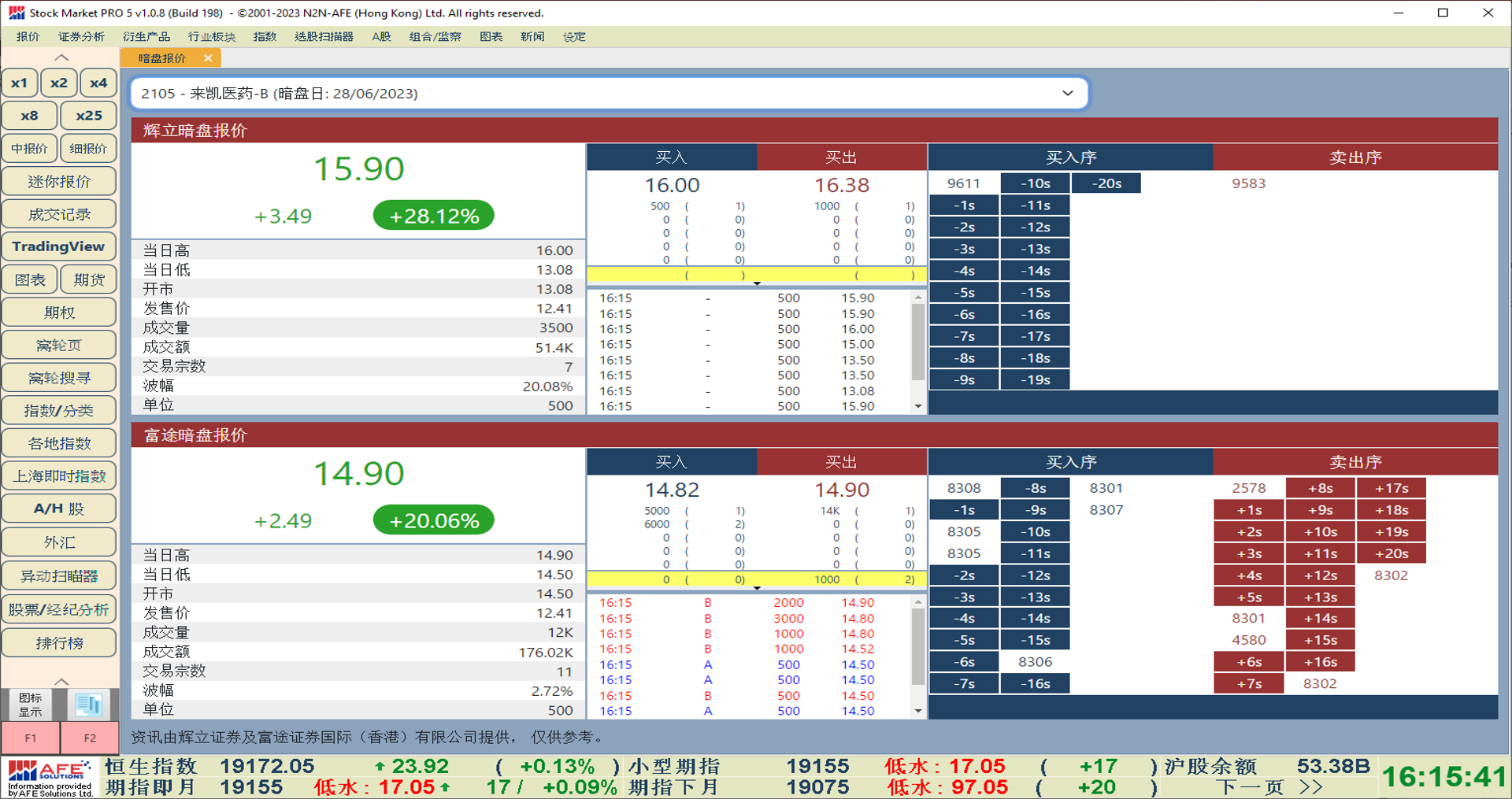This screenshot has height=799, width=1512.
Task: Click the F1 function key button
Action: click(x=30, y=738)
